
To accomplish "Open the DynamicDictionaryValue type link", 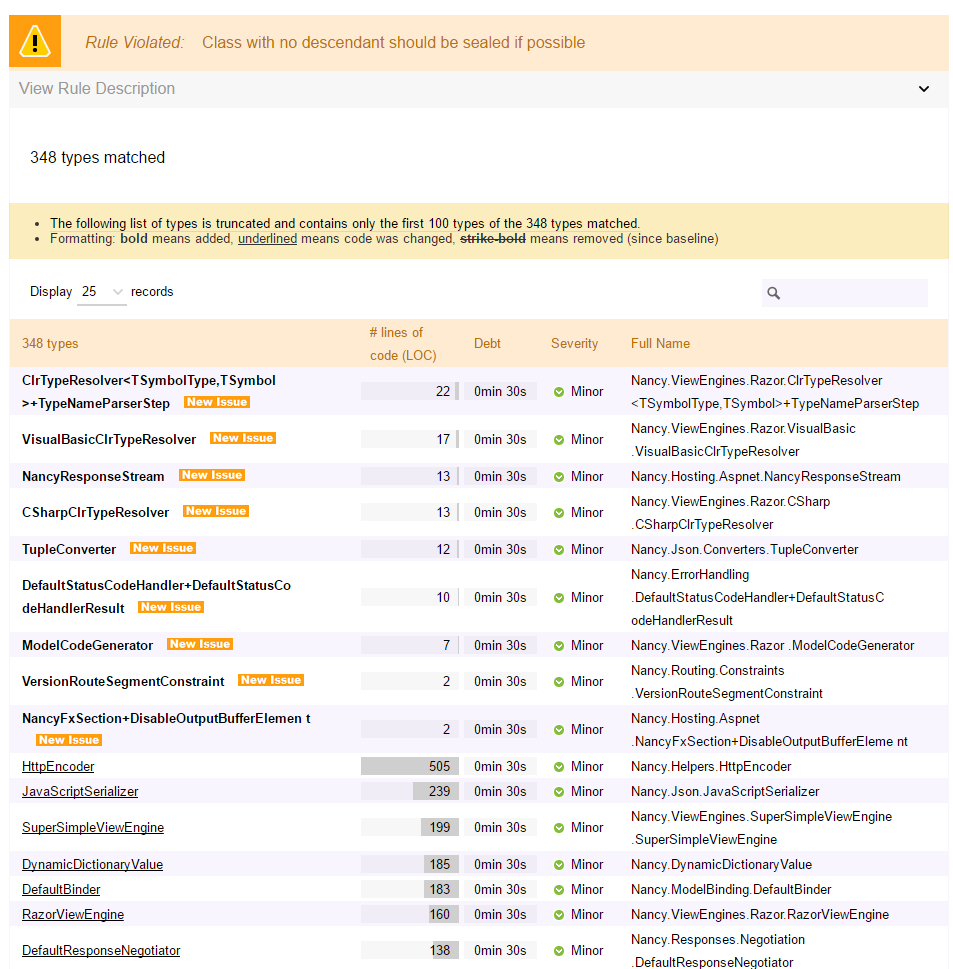I will tap(92, 865).
